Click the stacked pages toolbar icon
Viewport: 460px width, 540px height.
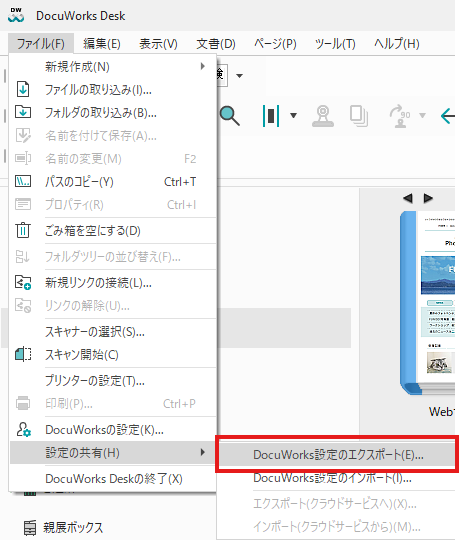coord(359,116)
